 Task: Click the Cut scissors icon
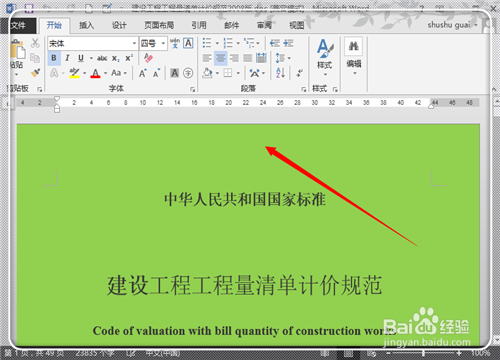click(35, 43)
